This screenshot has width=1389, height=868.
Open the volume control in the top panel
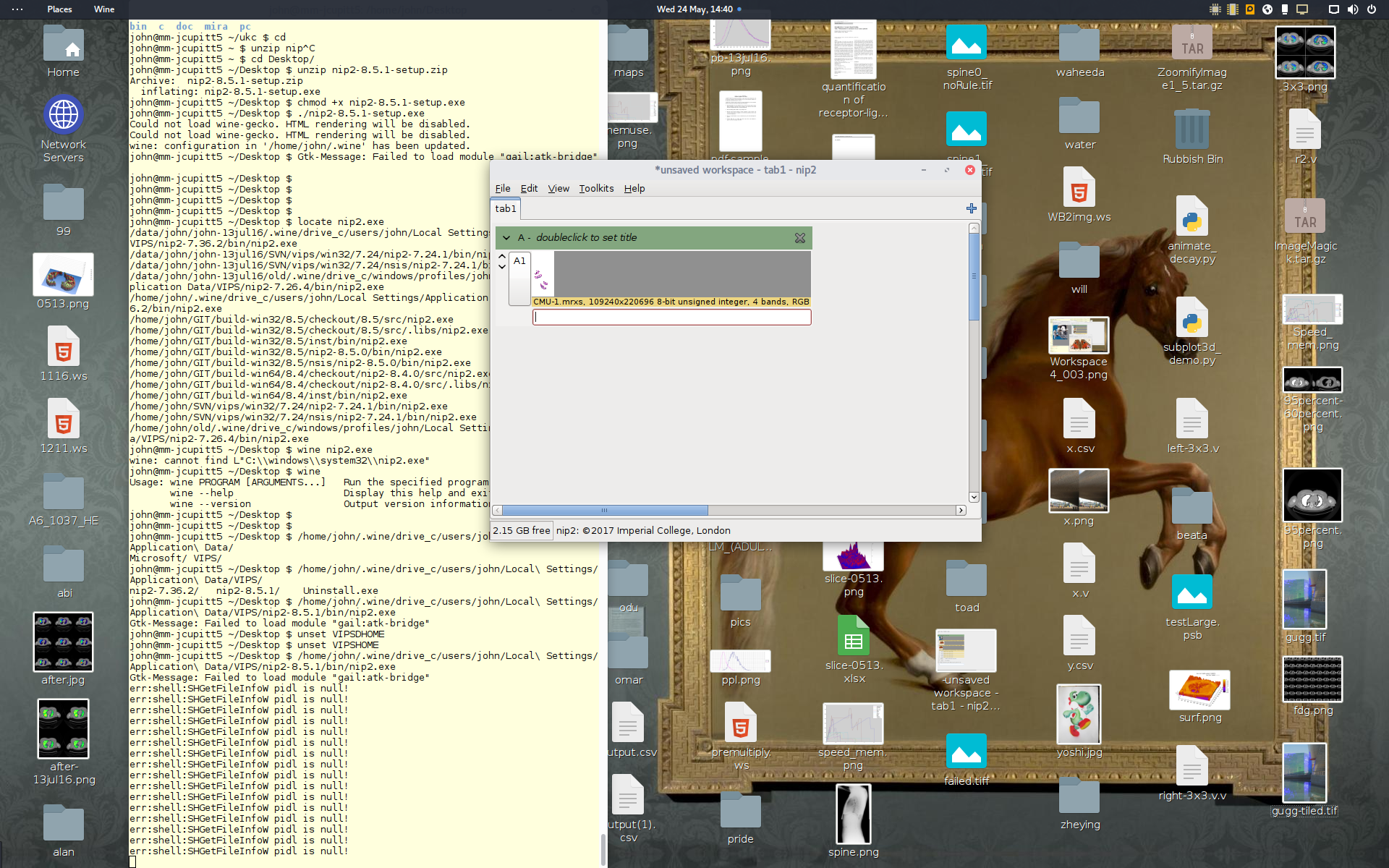coord(1352,9)
